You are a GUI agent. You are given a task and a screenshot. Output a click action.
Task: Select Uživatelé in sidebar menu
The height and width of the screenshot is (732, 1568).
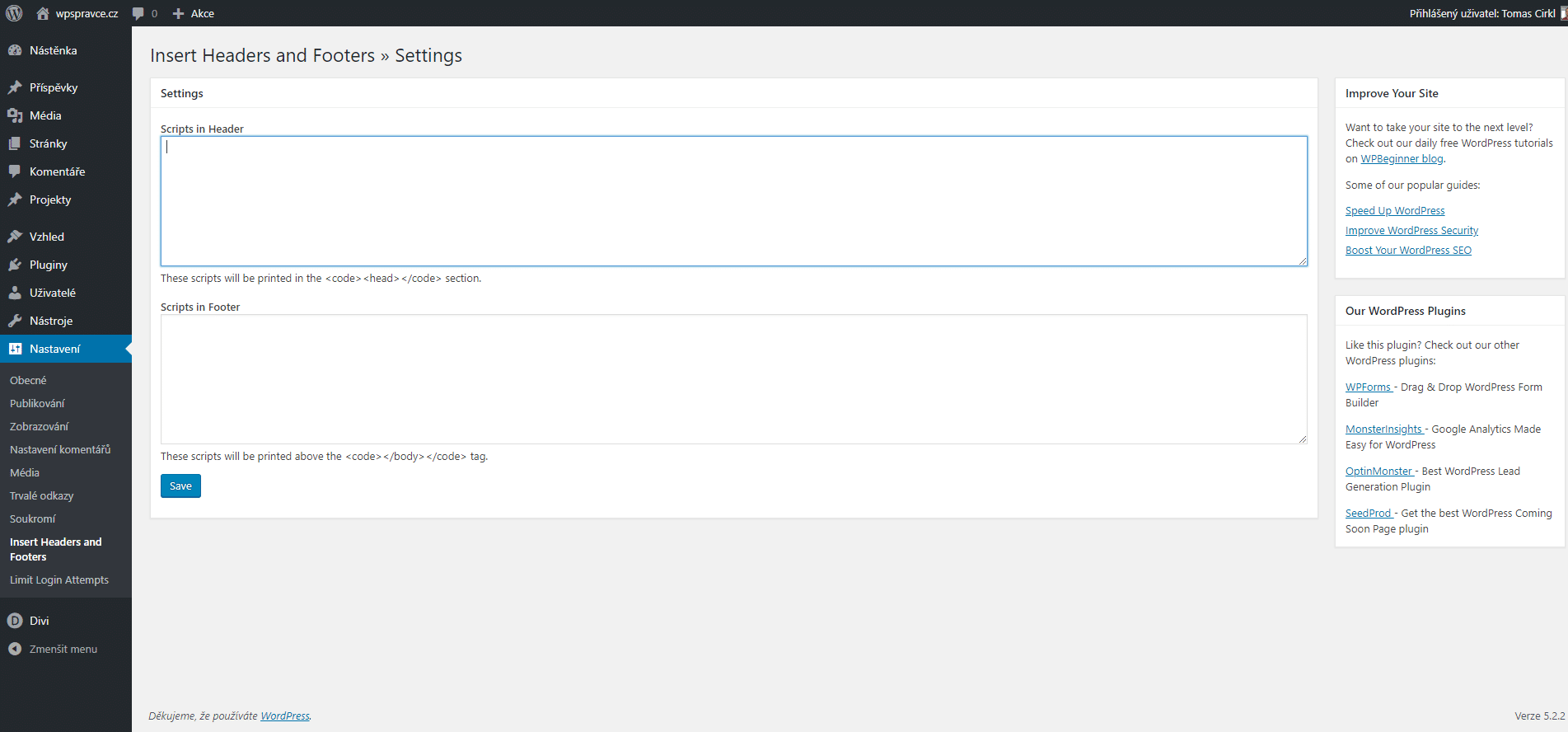click(53, 293)
